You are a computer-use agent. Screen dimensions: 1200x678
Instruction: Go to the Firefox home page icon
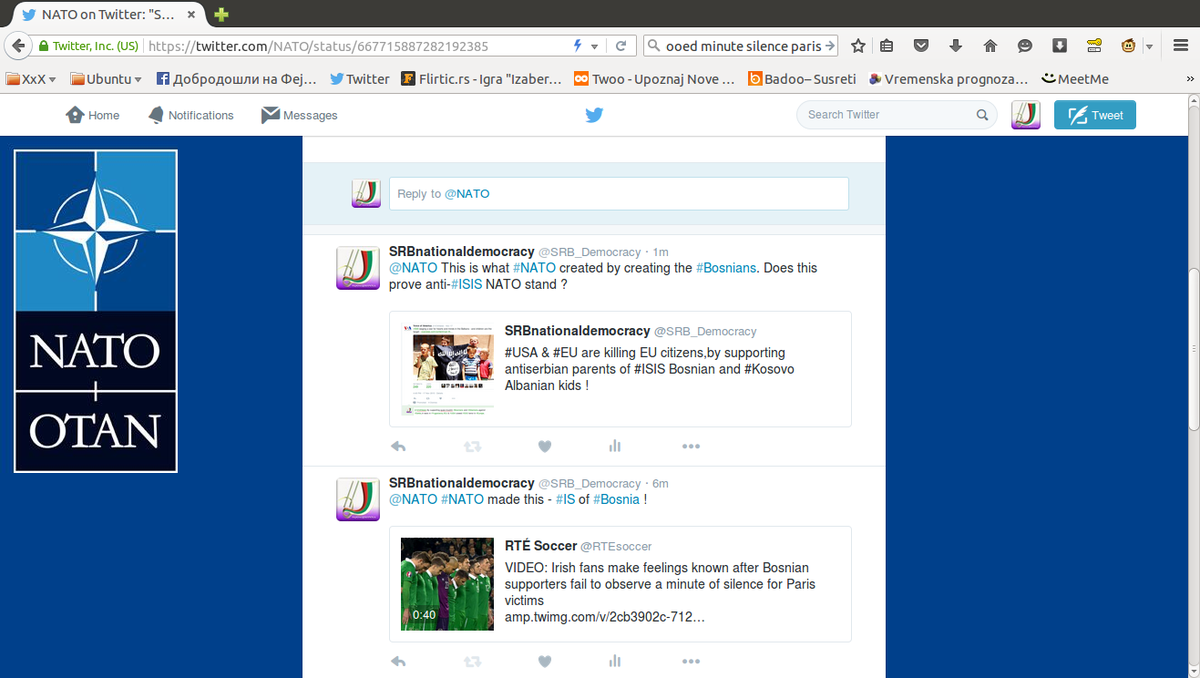[x=990, y=46]
